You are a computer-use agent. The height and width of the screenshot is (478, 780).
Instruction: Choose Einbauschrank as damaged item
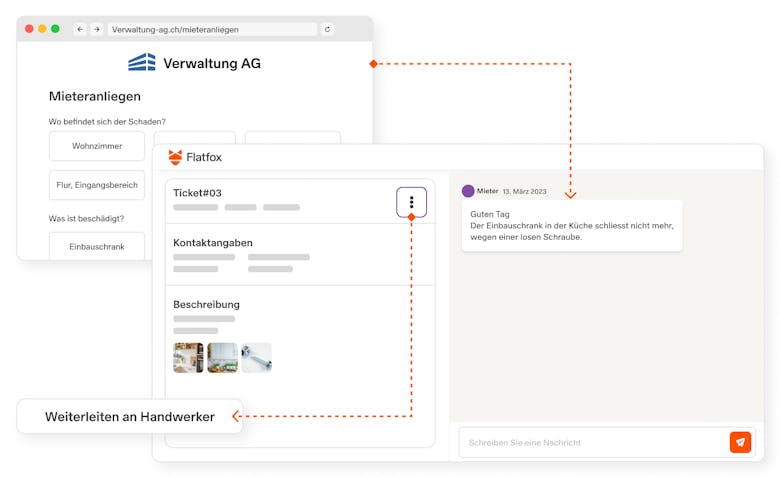(97, 246)
